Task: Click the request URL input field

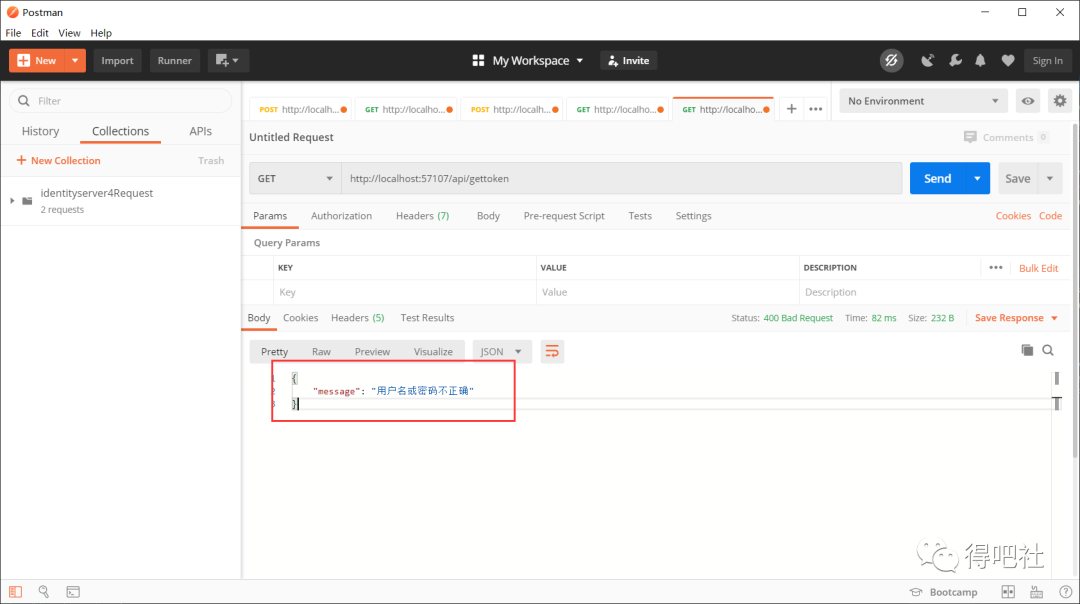Action: tap(622, 178)
